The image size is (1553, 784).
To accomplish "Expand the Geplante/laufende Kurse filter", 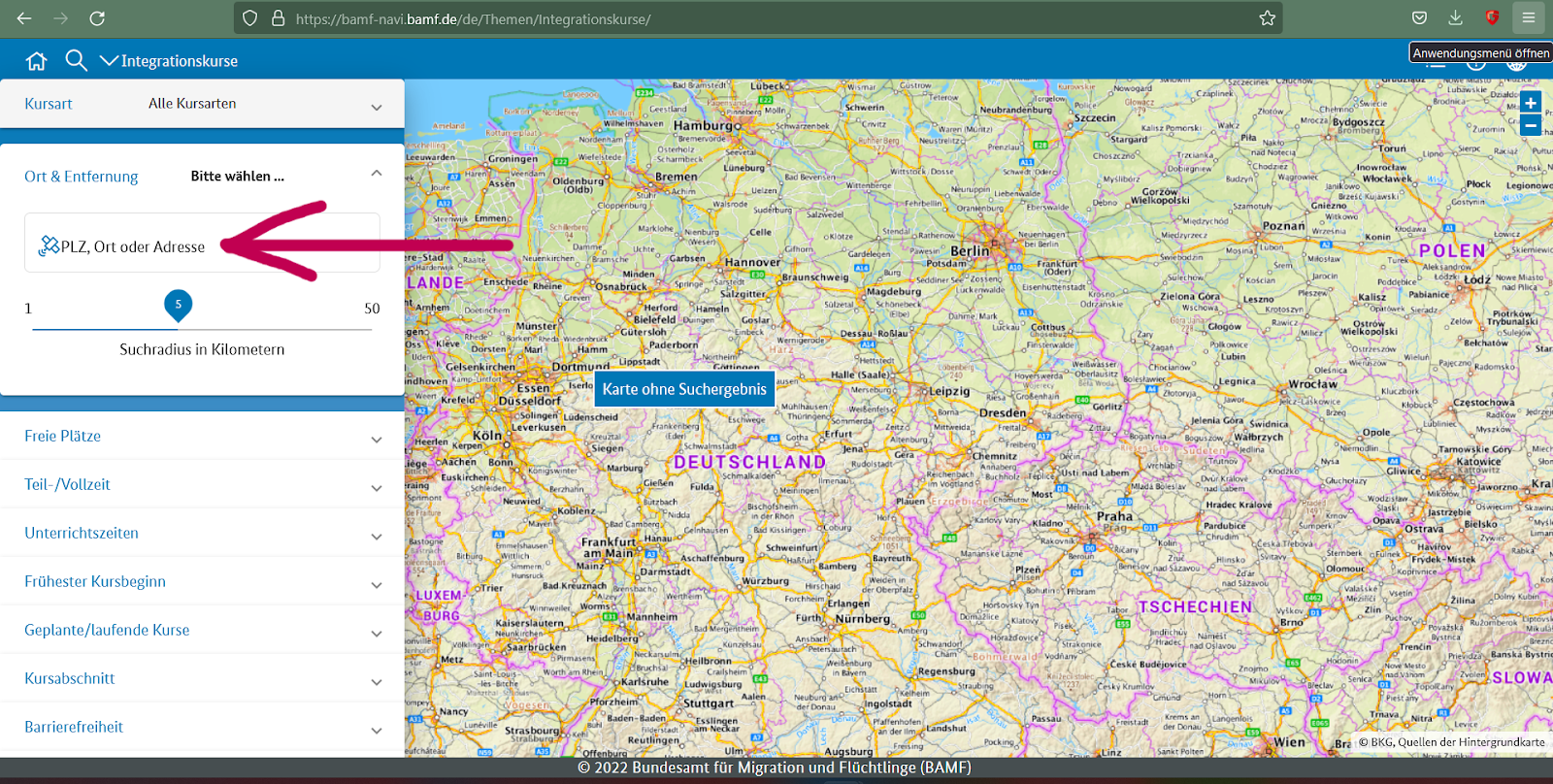I will tap(202, 631).
